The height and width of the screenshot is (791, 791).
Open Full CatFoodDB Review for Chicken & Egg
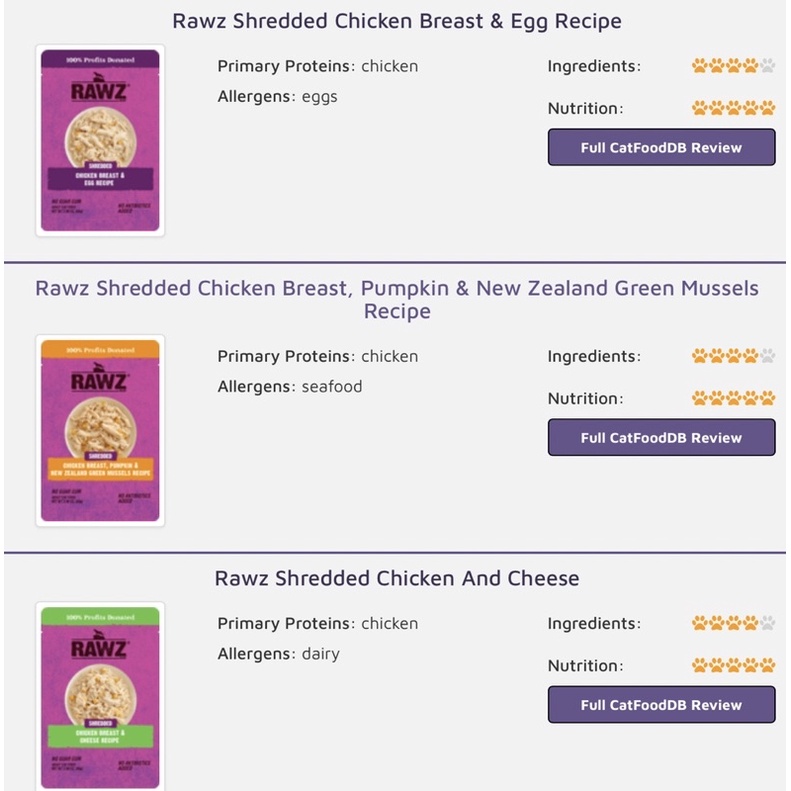click(x=661, y=147)
